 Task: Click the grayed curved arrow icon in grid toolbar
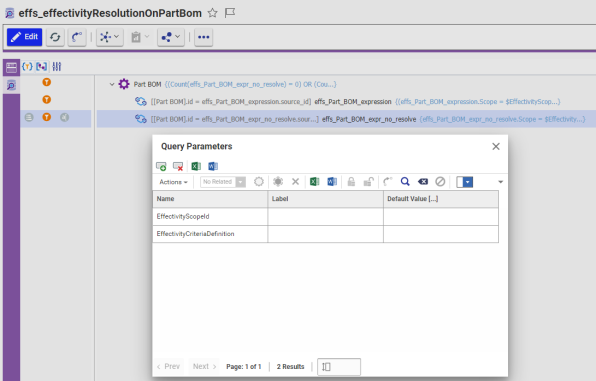tap(387, 182)
